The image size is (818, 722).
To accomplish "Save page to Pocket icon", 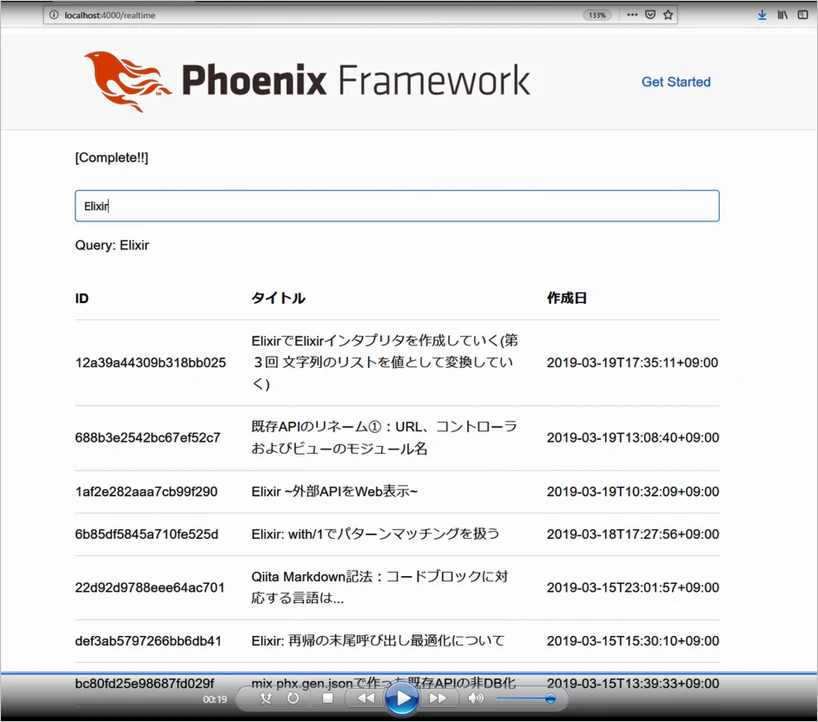I will [x=650, y=15].
